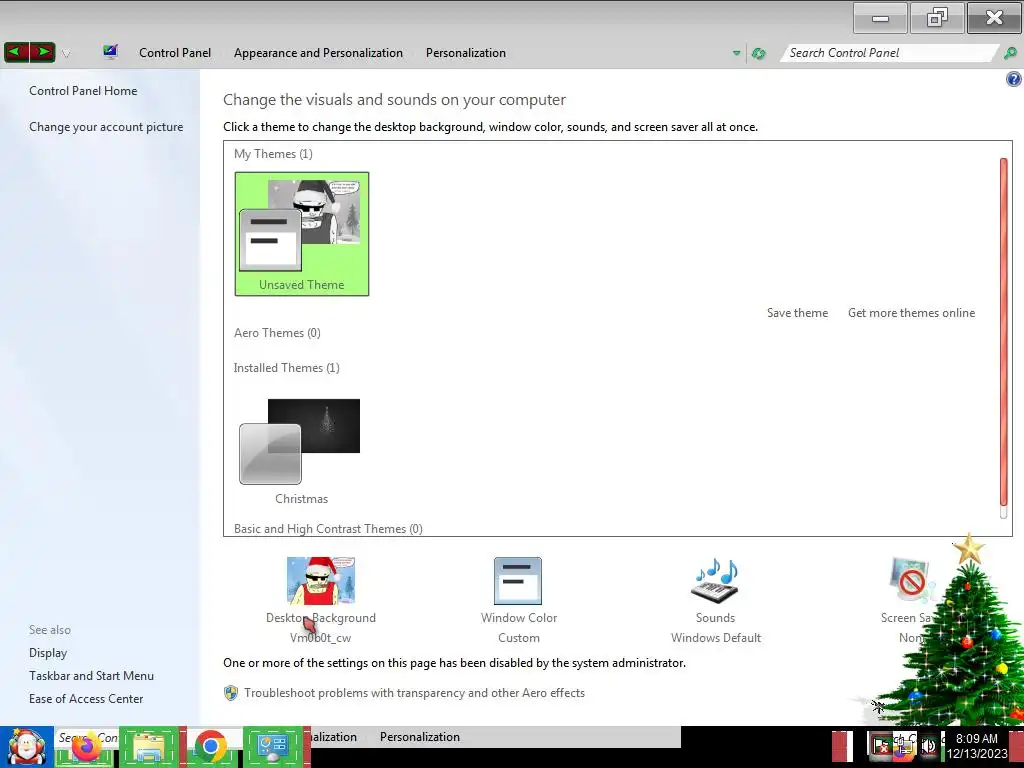The height and width of the screenshot is (768, 1024).
Task: Click the tray flag icon with red X
Action: (x=880, y=746)
